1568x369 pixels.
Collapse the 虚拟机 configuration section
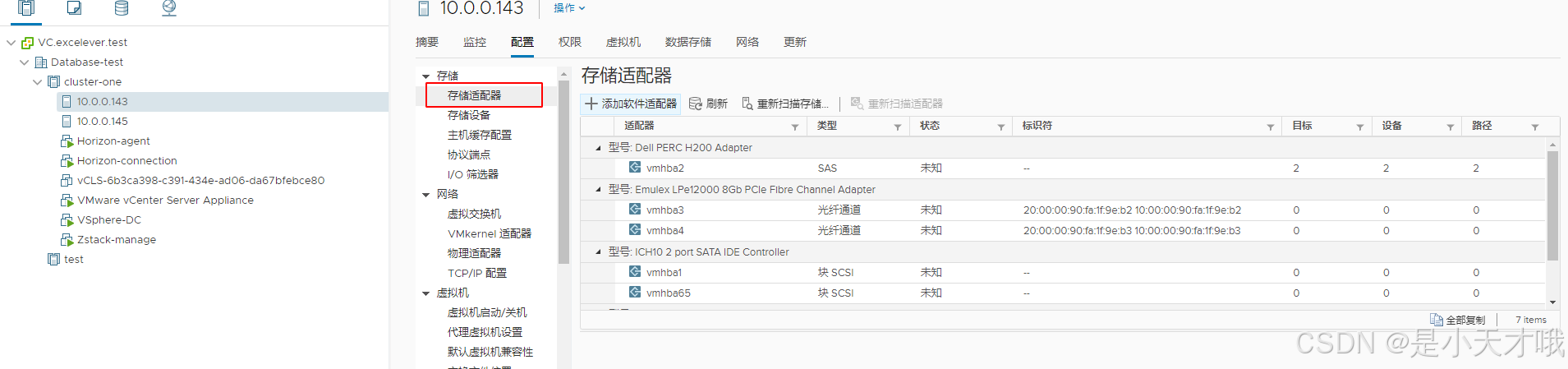[426, 293]
